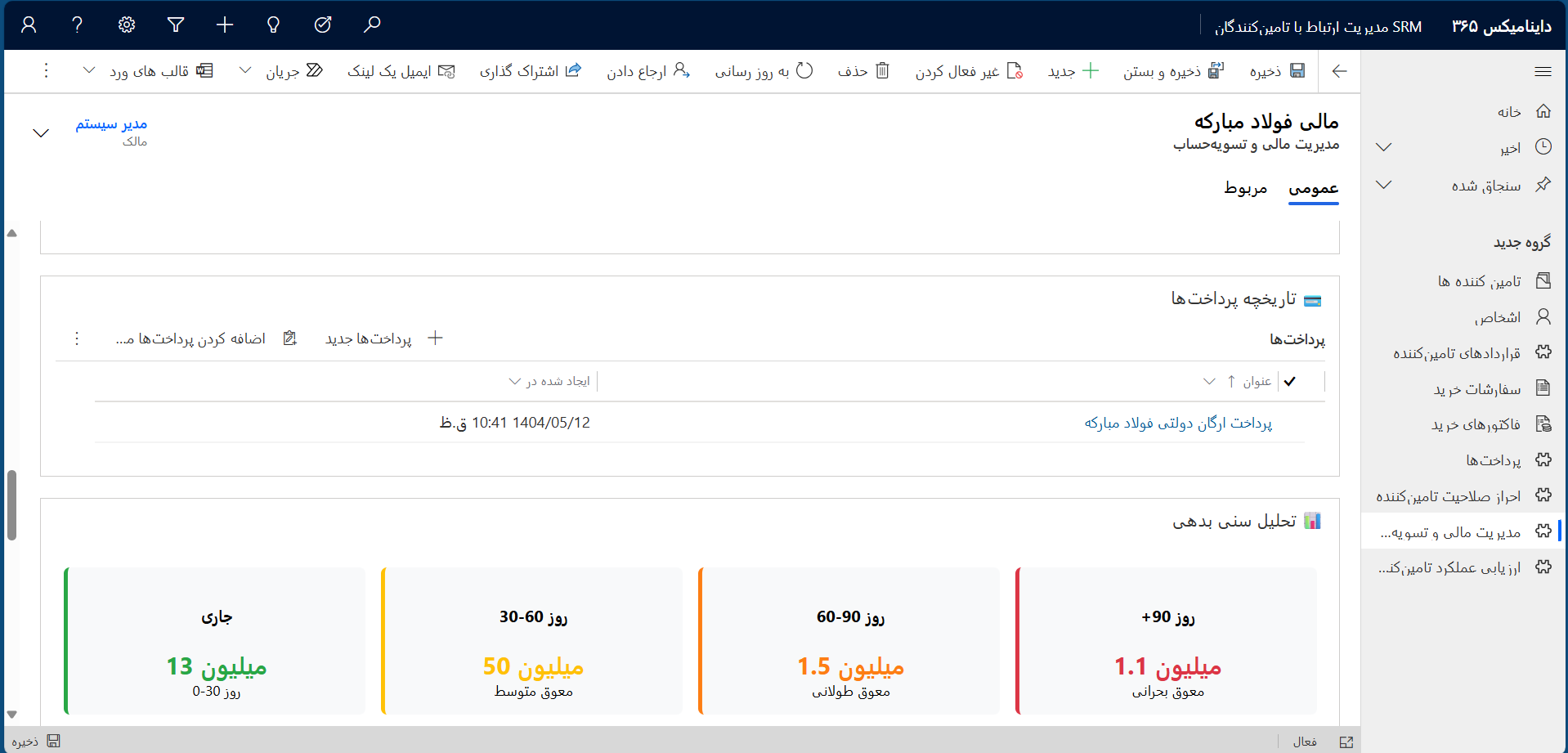Open the advanced filter funnel icon
Viewport: 1568px width, 753px height.
click(x=176, y=25)
